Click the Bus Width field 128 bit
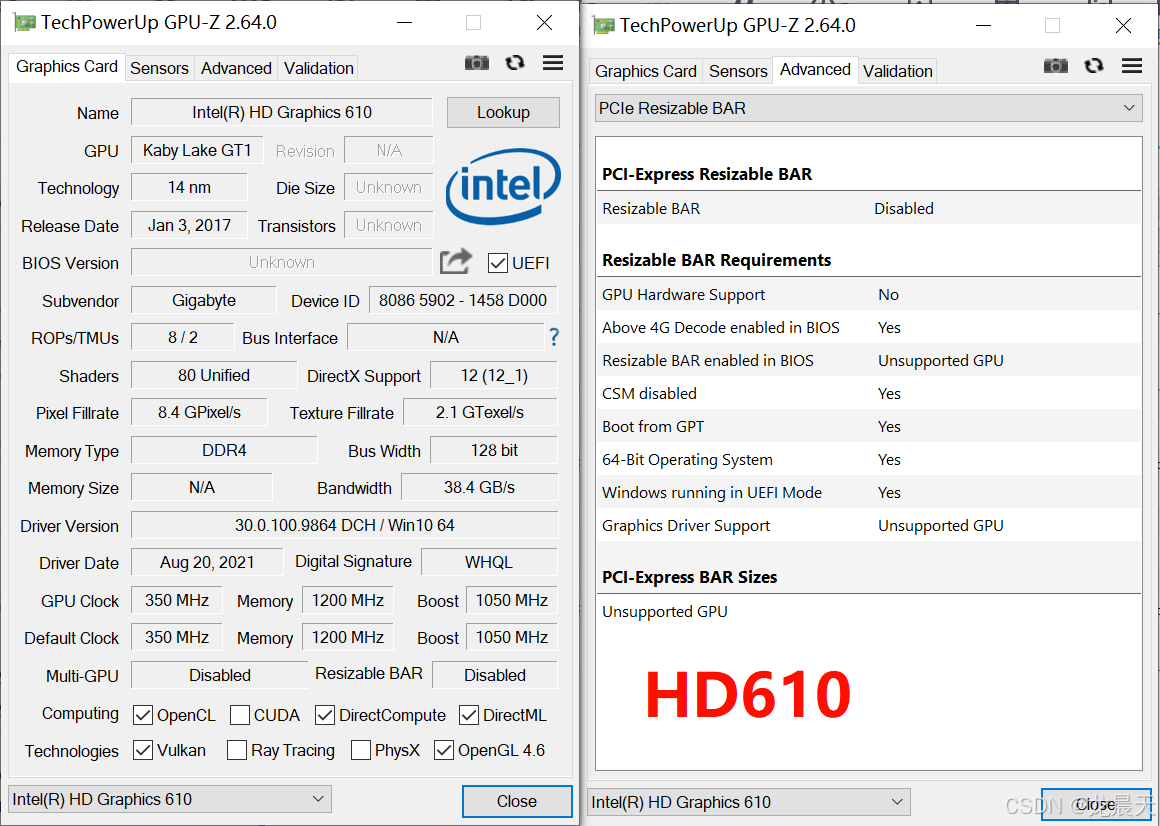The width and height of the screenshot is (1160, 826). coord(494,450)
